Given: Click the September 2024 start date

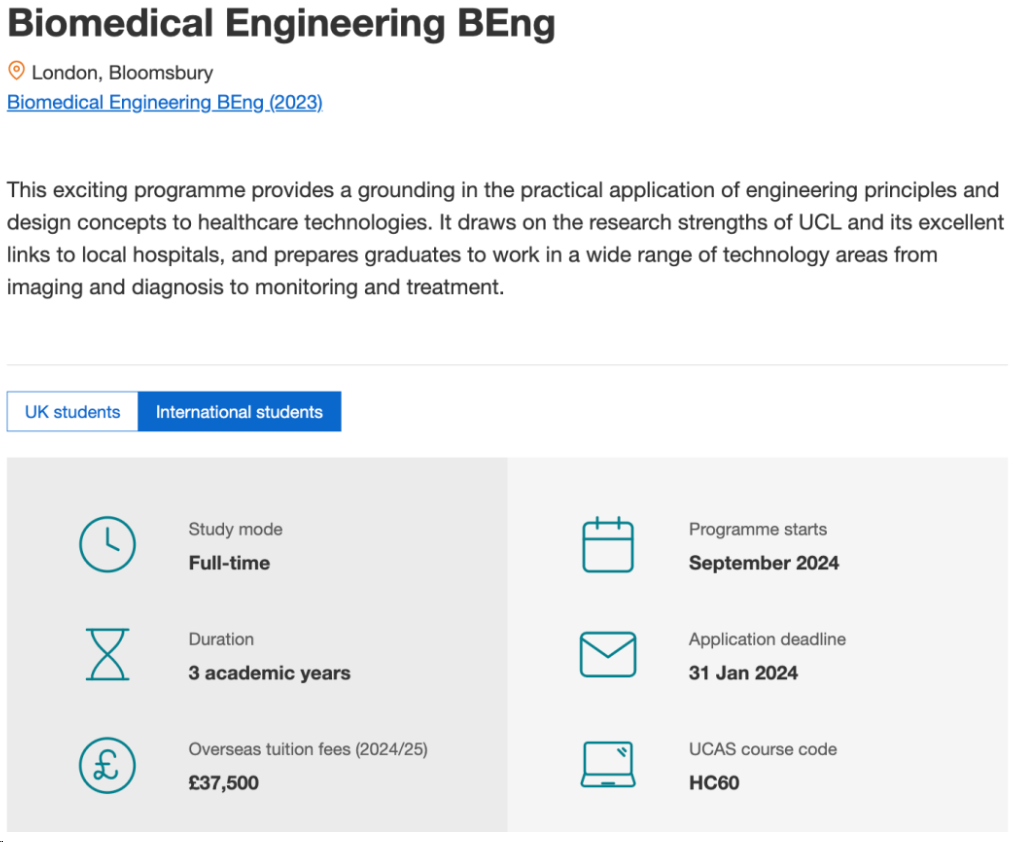Looking at the screenshot, I should [x=764, y=563].
